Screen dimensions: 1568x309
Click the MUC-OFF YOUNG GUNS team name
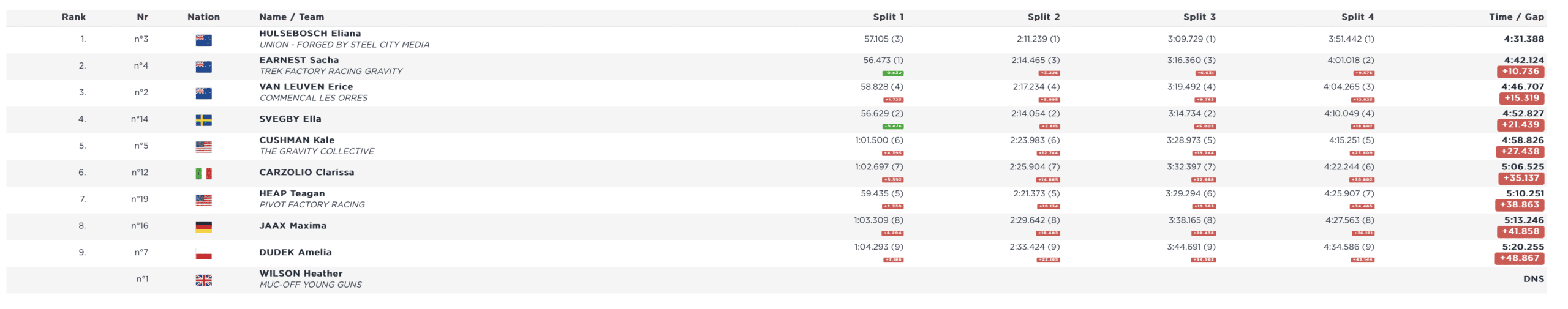(x=310, y=285)
